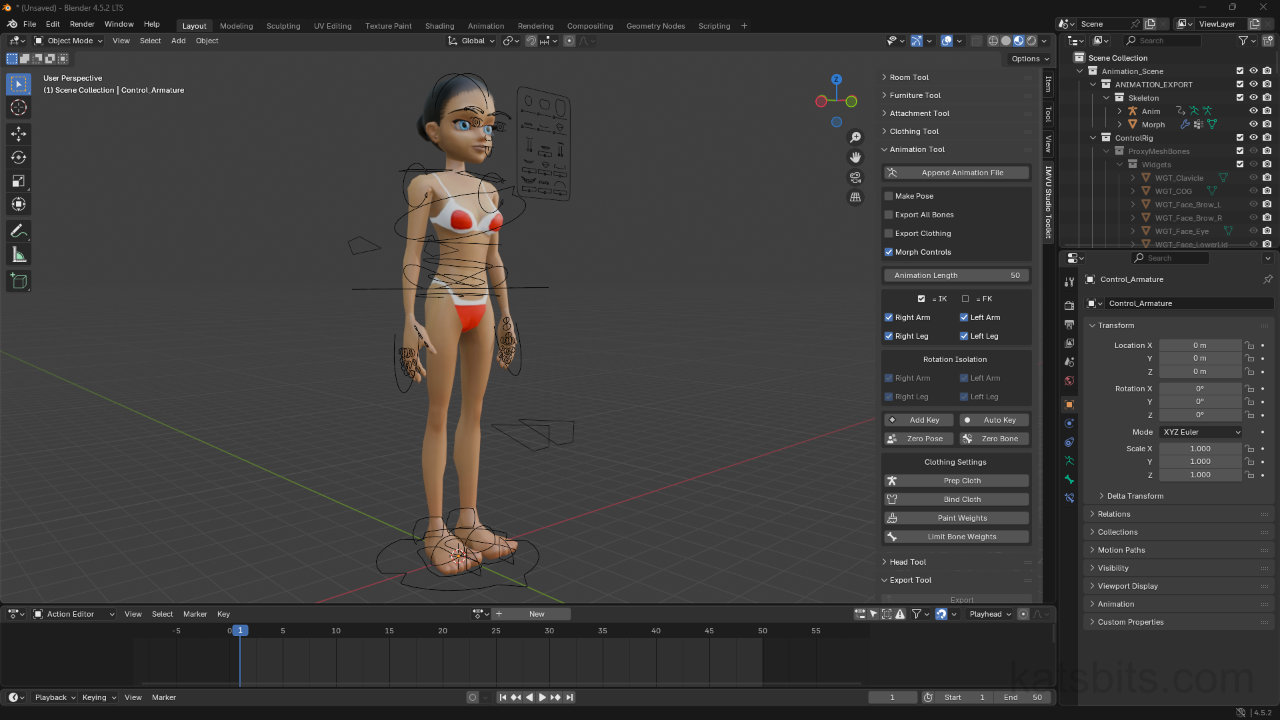1280x720 pixels.
Task: Uncheck the Morph Controls checkbox
Action: [x=889, y=252]
